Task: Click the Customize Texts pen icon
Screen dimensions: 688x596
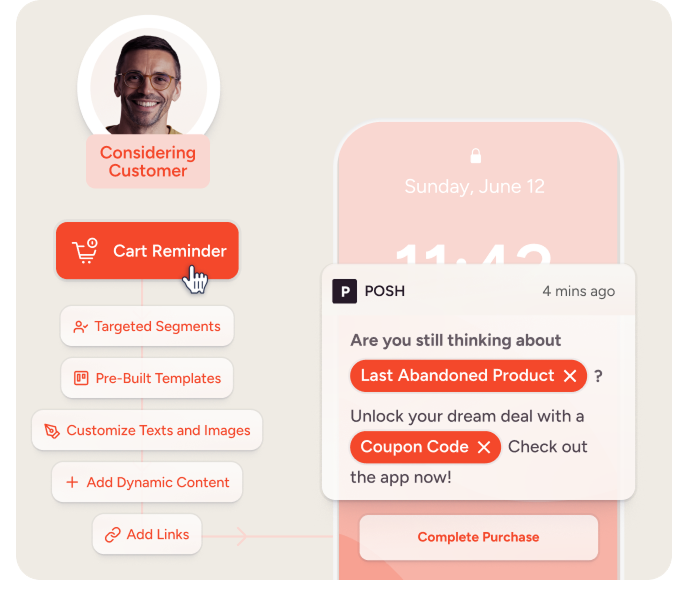Action: coord(52,431)
